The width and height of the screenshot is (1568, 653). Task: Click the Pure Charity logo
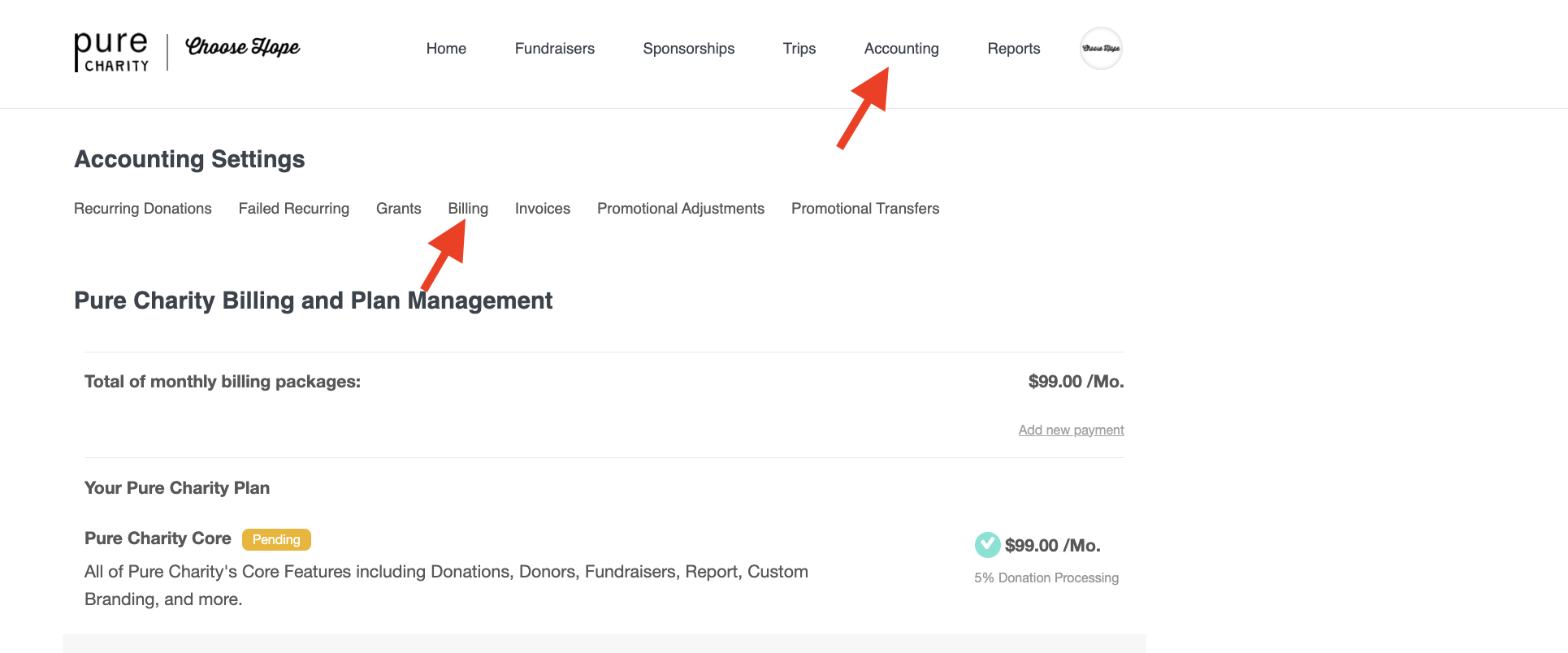click(111, 51)
